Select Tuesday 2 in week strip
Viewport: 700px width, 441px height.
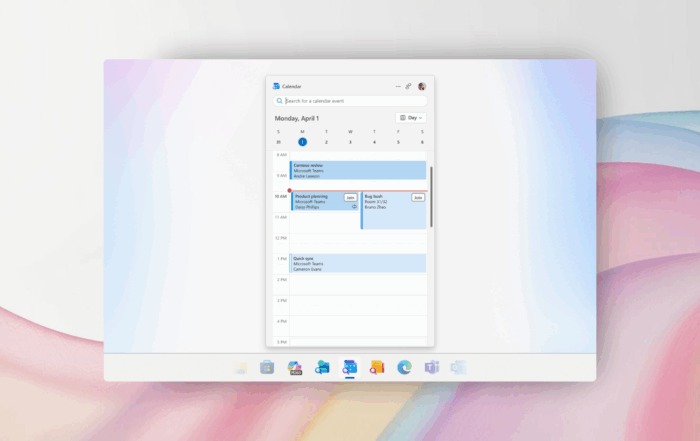(x=326, y=142)
